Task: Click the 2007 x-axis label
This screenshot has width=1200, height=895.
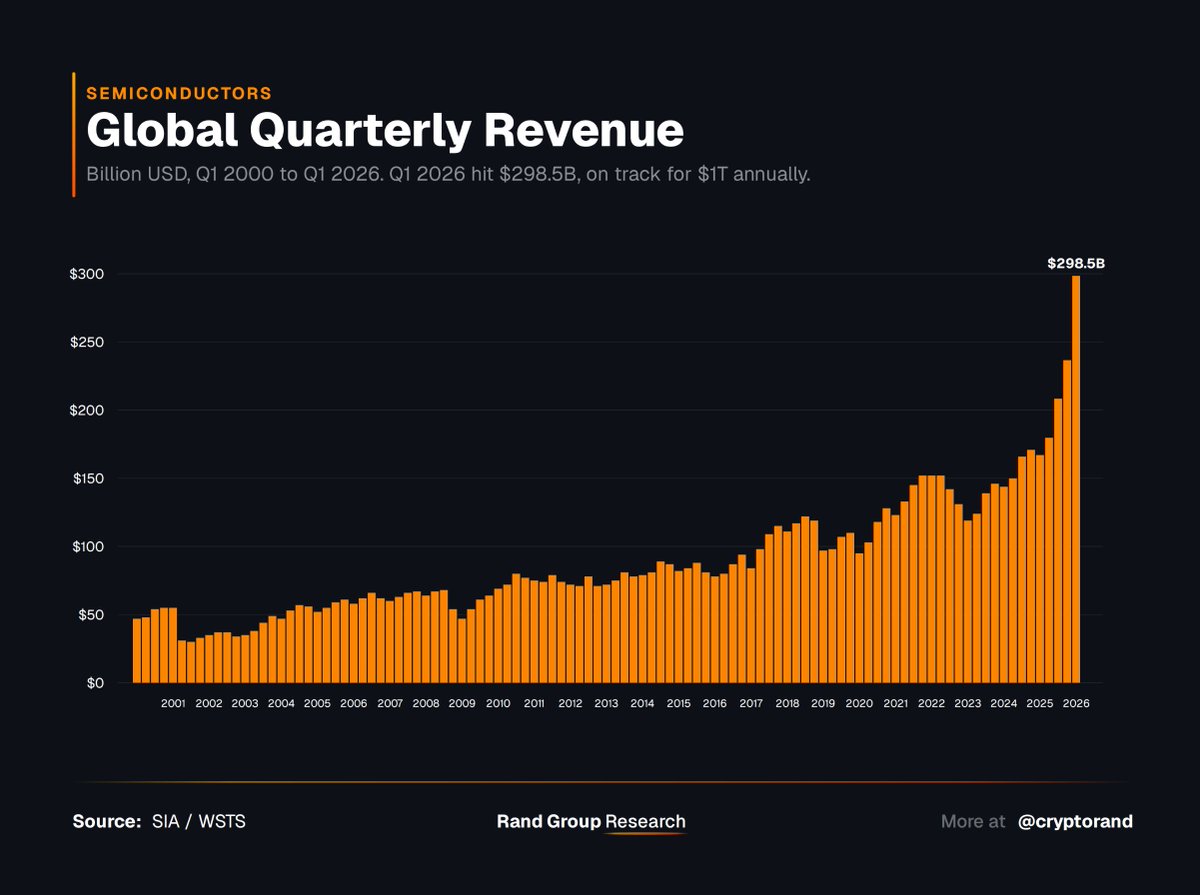Action: coord(390,703)
